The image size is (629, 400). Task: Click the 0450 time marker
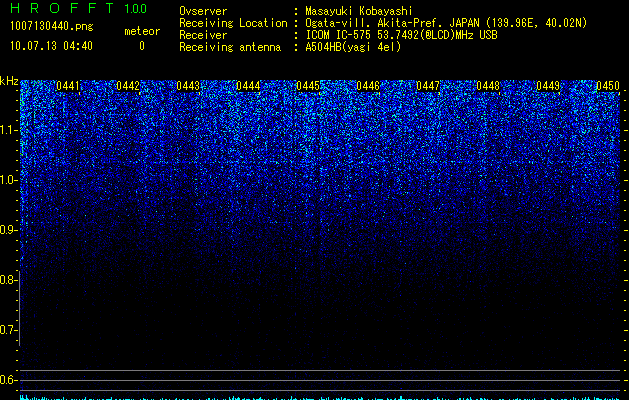[x=608, y=86]
